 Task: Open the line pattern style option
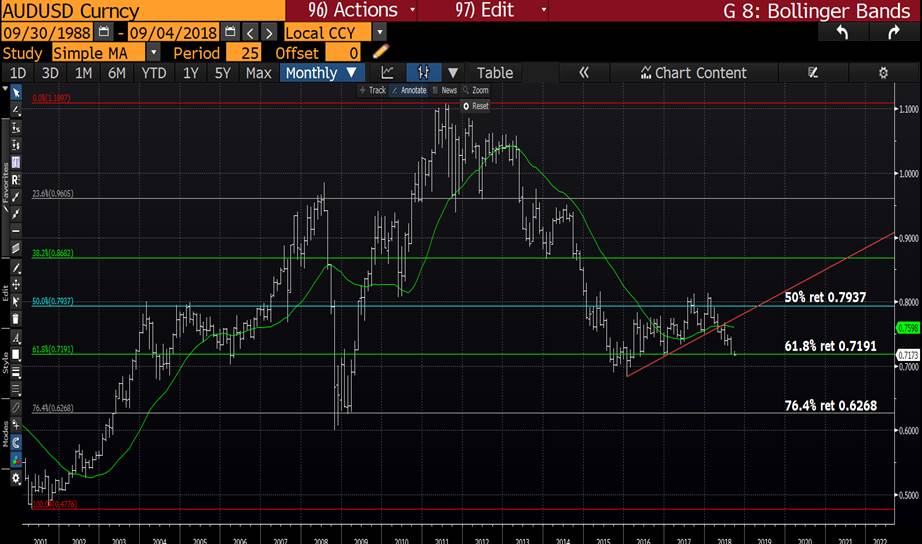click(16, 389)
